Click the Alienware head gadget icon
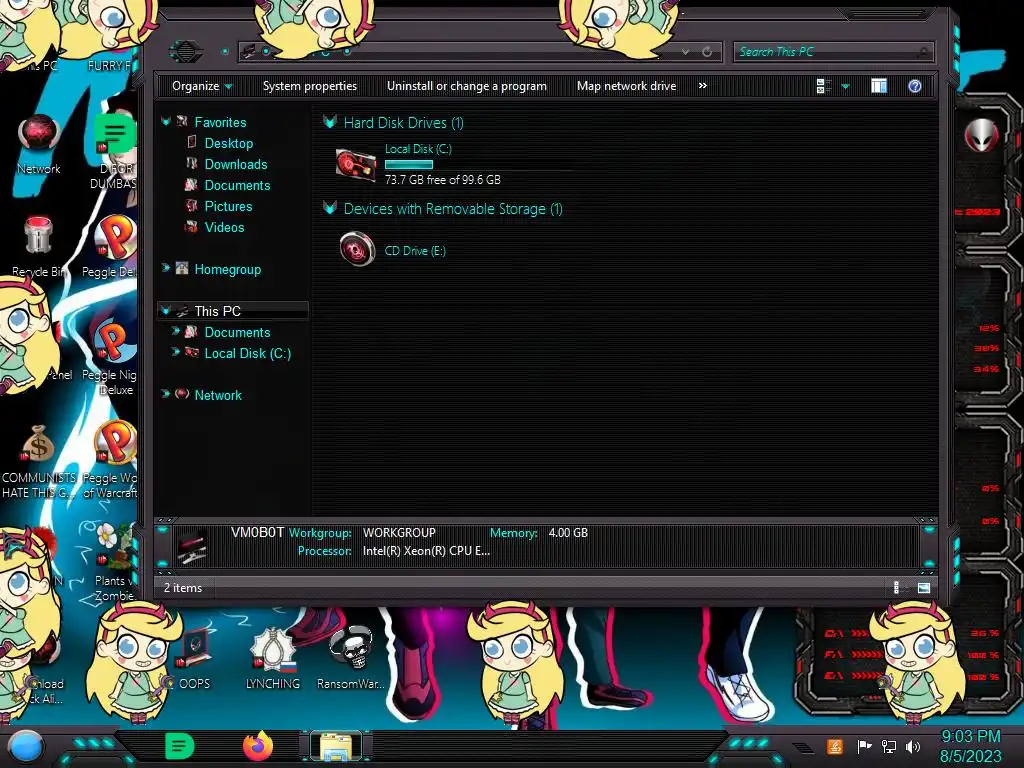The image size is (1024, 768). [x=981, y=135]
